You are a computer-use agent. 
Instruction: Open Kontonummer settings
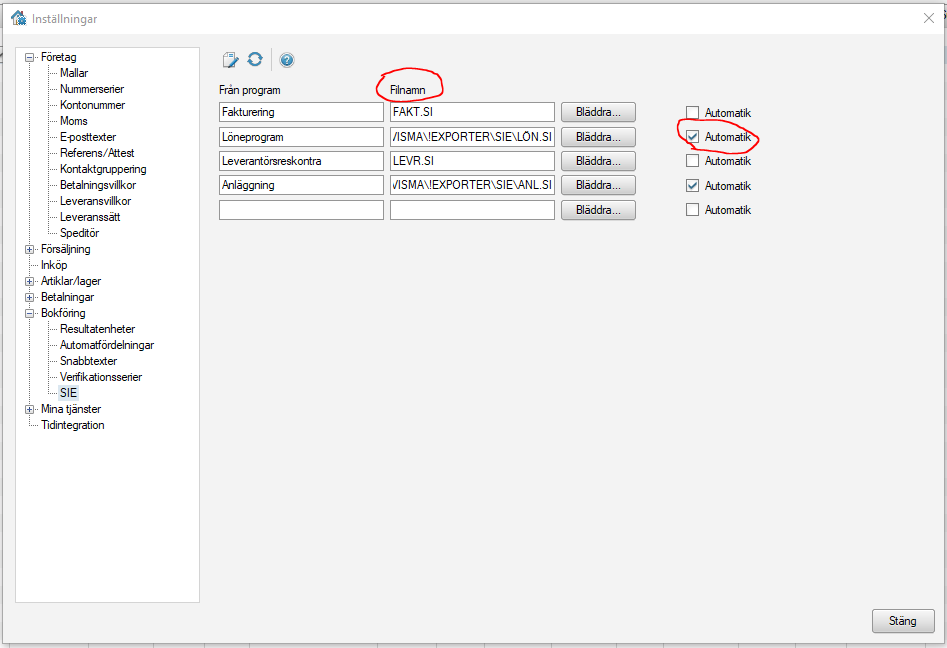(x=92, y=105)
